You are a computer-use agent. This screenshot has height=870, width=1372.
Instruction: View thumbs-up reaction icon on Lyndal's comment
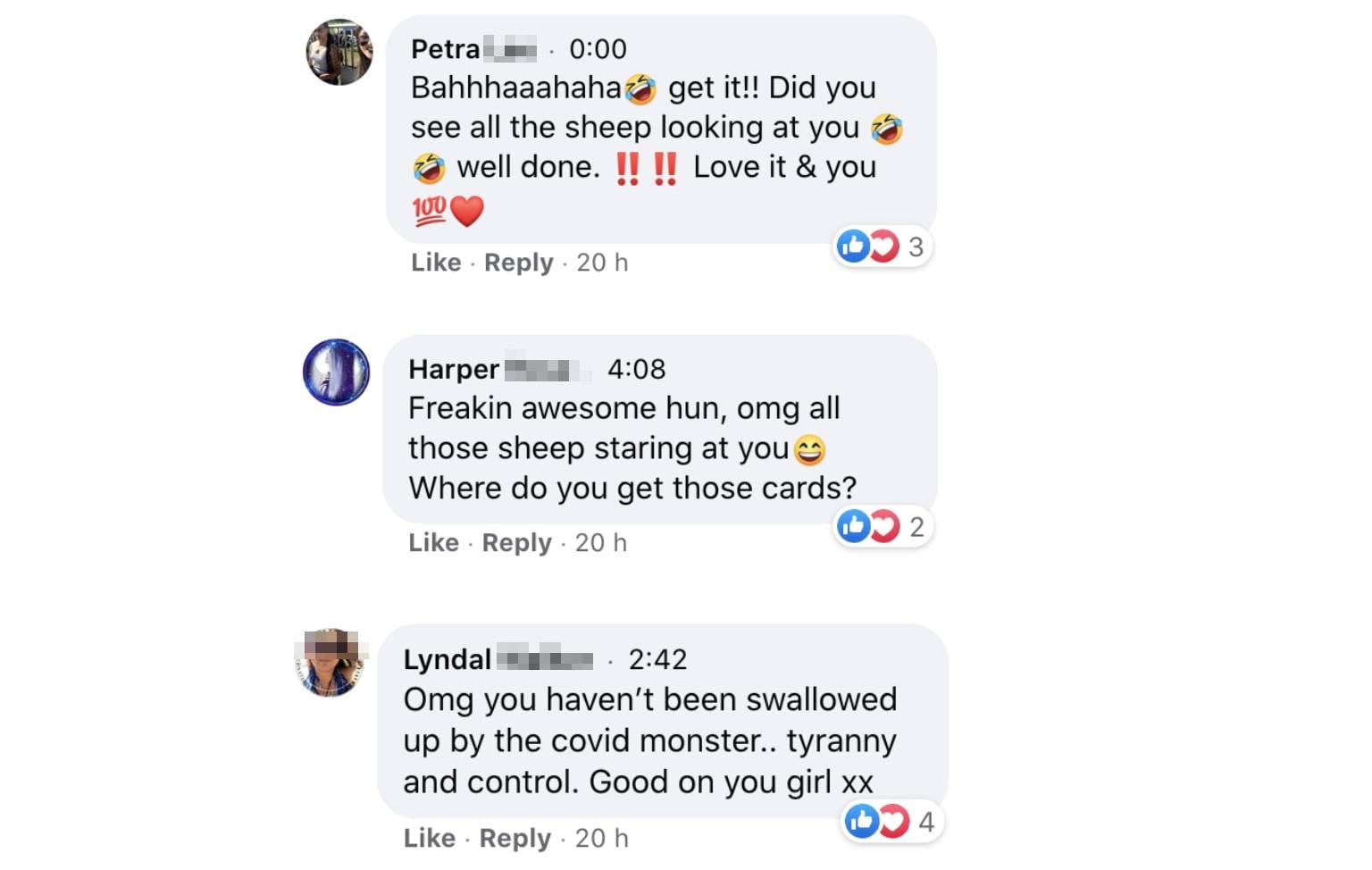(862, 821)
